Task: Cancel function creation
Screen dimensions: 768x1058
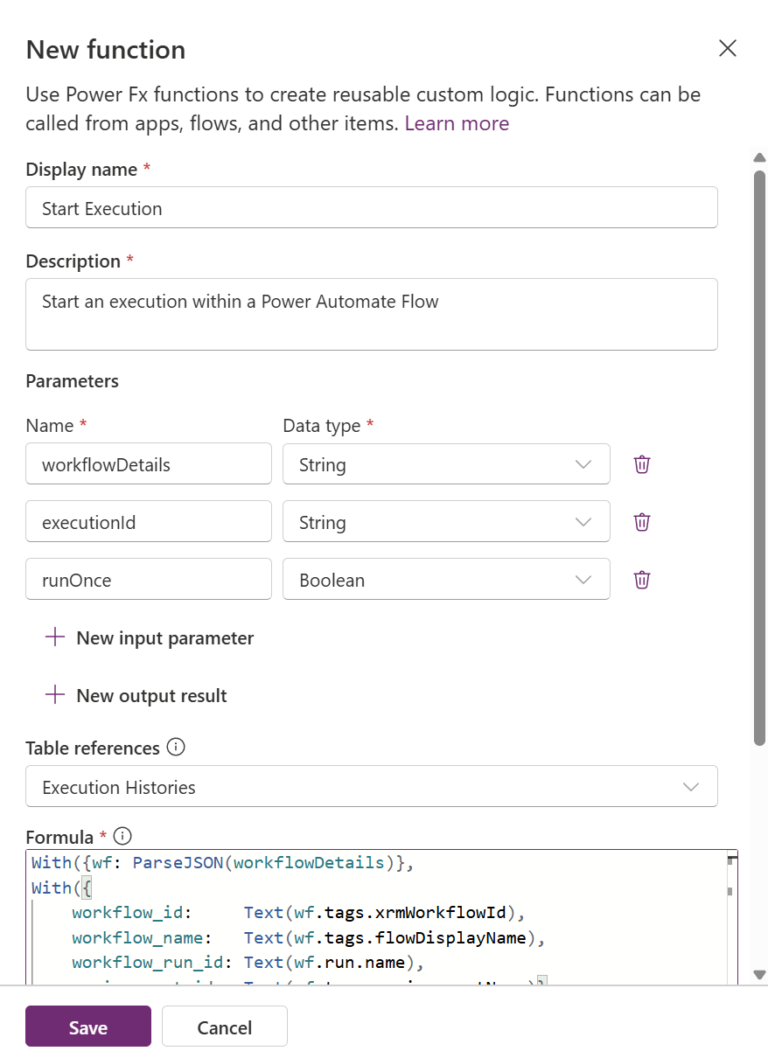Action: 224,1026
